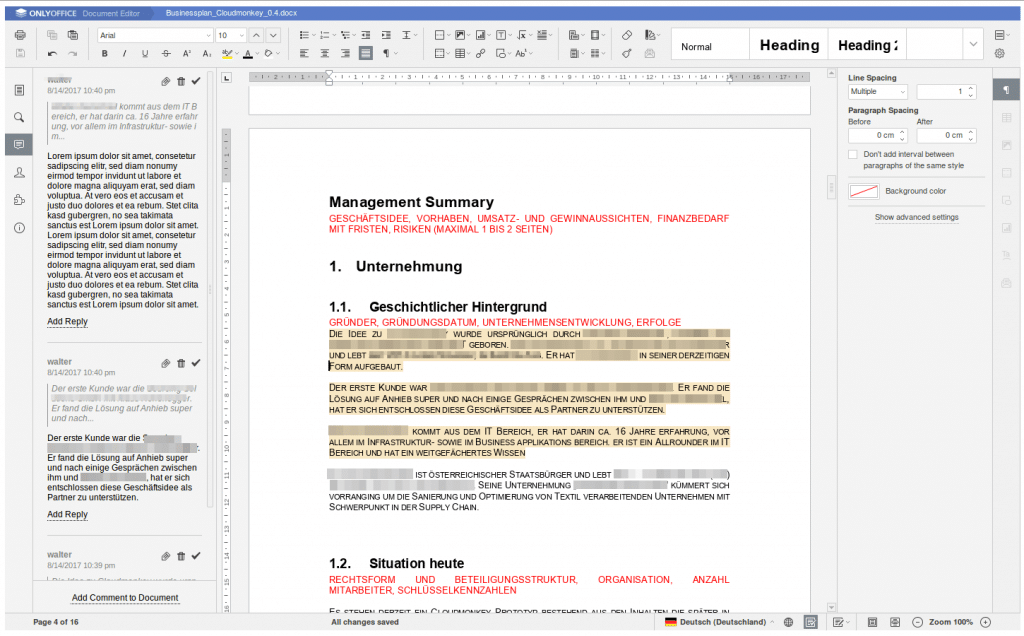Open the Multiple line spacing combo box
The image size is (1024, 636).
coord(878,91)
